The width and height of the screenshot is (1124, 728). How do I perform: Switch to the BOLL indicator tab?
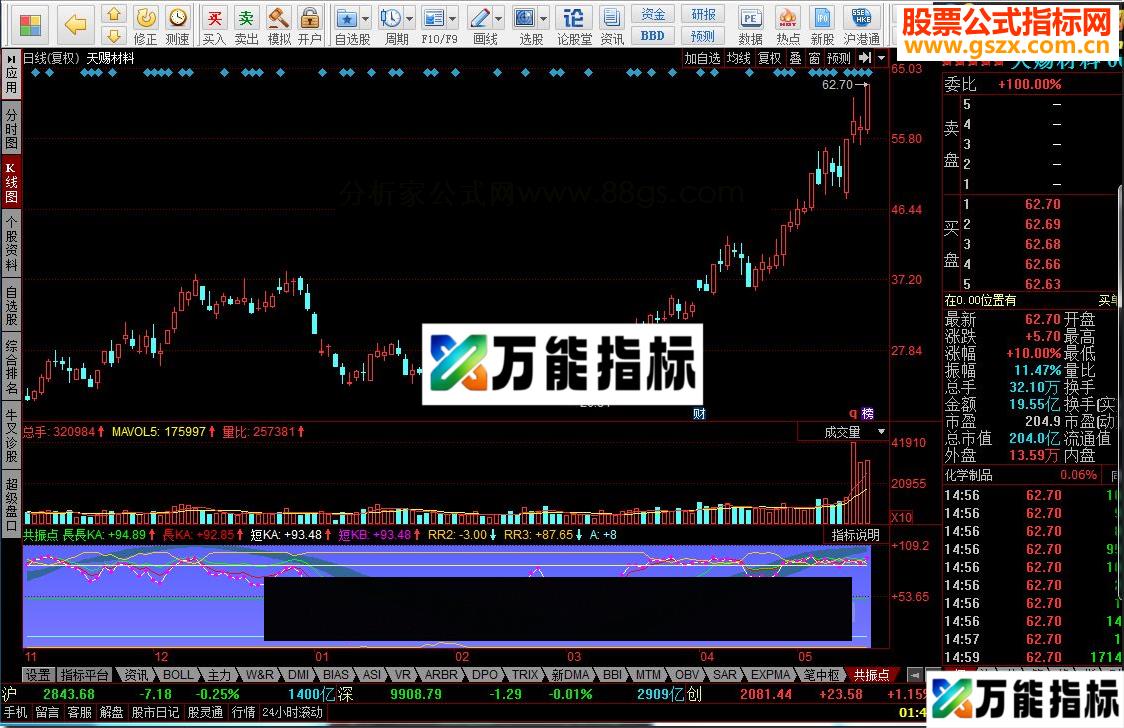tap(177, 675)
